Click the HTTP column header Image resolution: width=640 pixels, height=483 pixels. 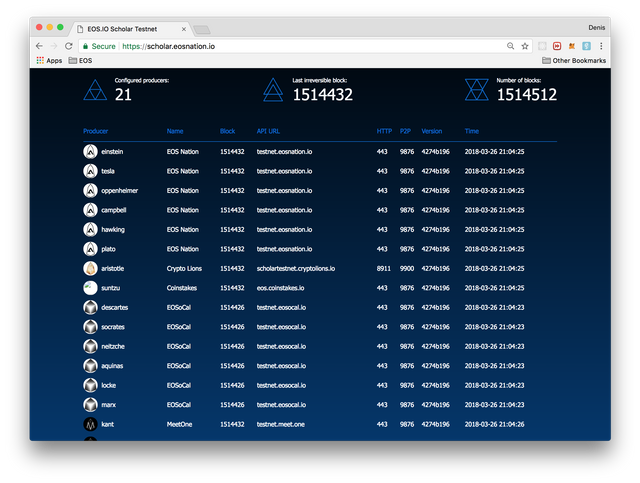tap(384, 131)
